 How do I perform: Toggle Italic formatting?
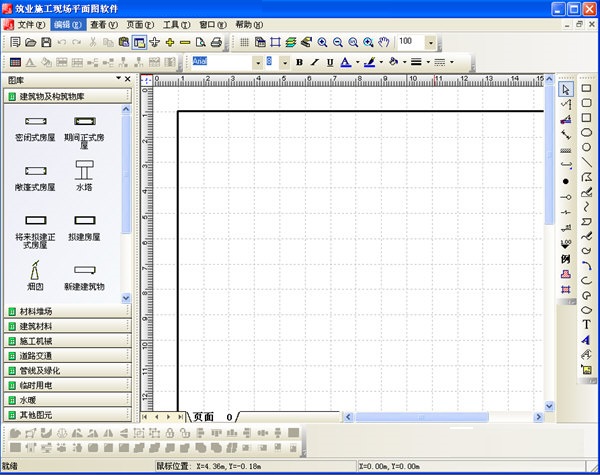point(315,62)
